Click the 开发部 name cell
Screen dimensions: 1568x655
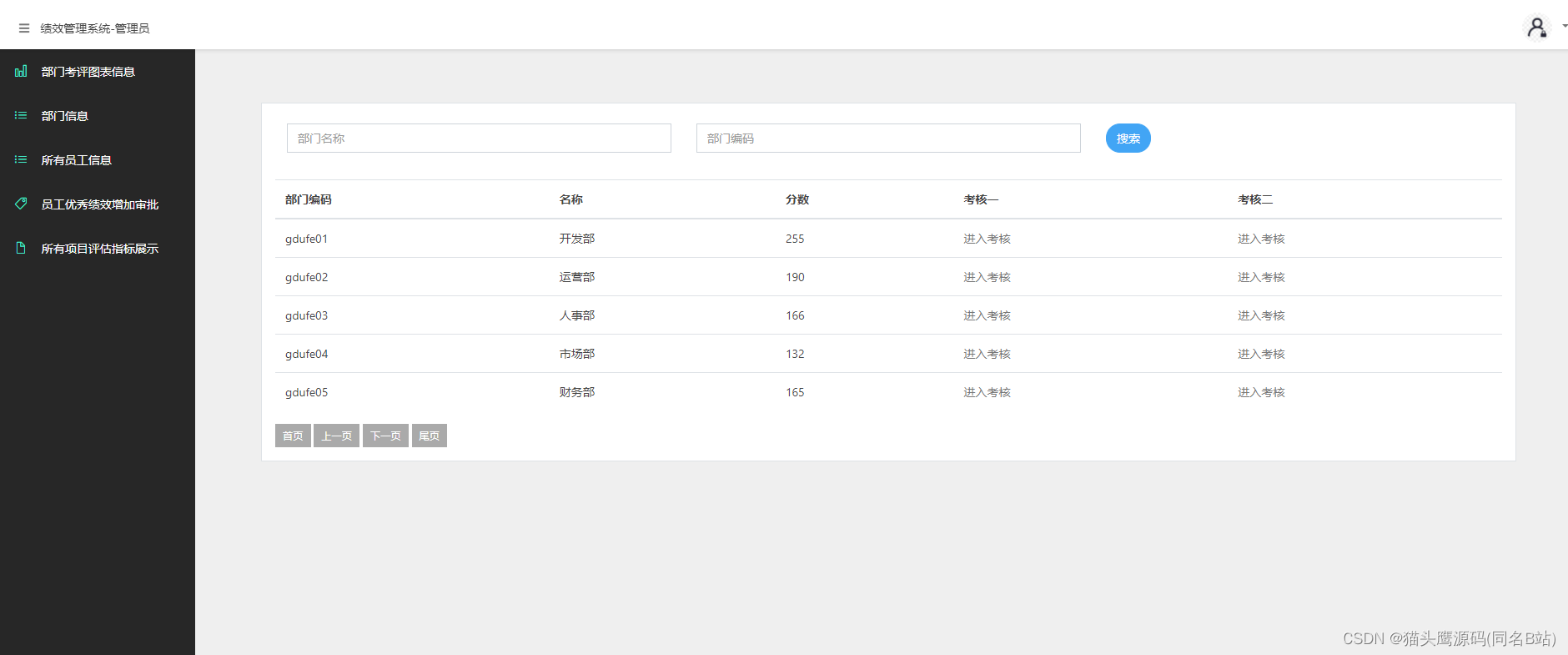point(577,239)
